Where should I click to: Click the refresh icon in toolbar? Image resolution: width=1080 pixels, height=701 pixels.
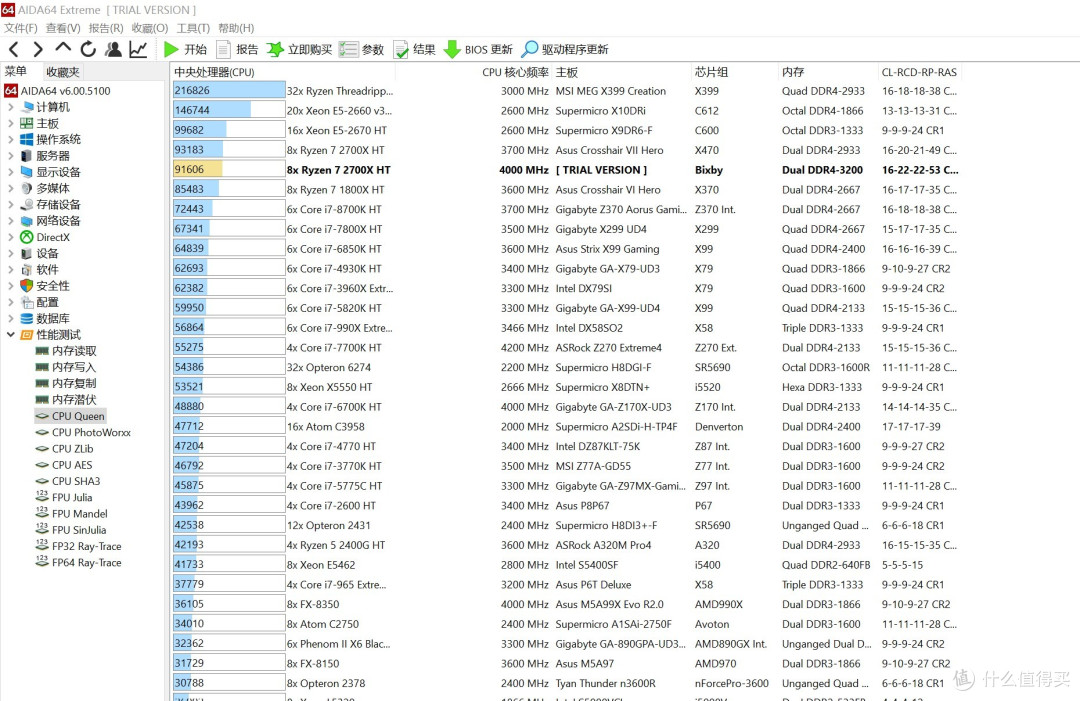[88, 49]
